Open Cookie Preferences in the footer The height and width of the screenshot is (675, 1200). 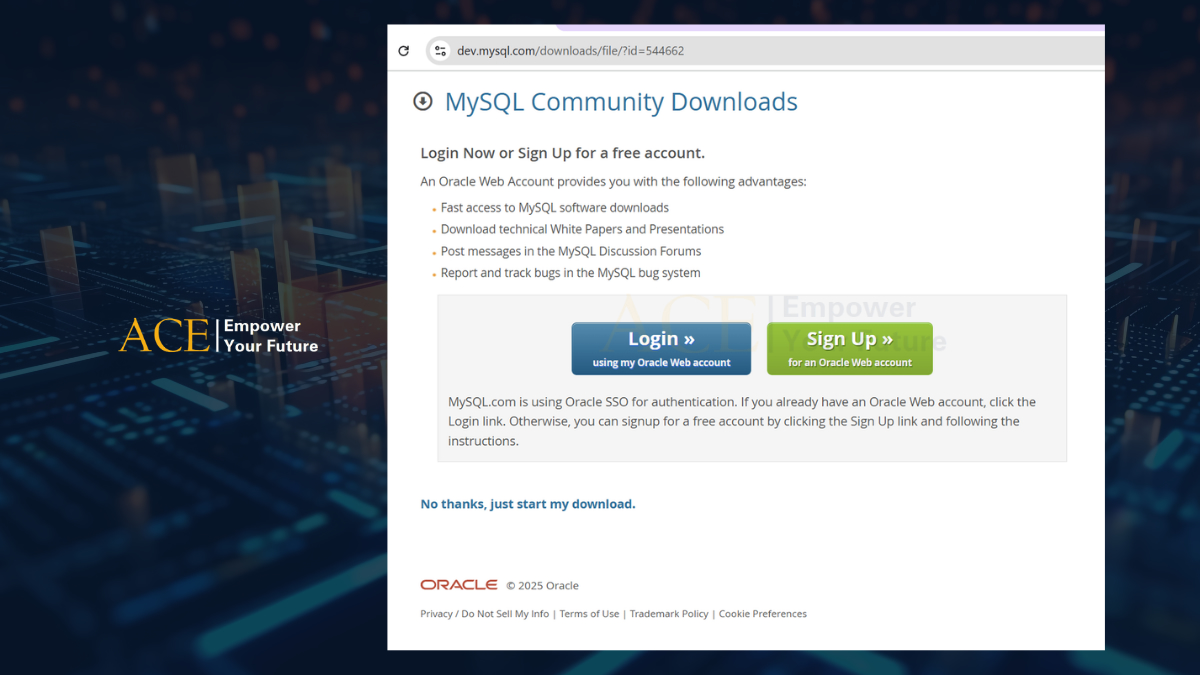[762, 614]
